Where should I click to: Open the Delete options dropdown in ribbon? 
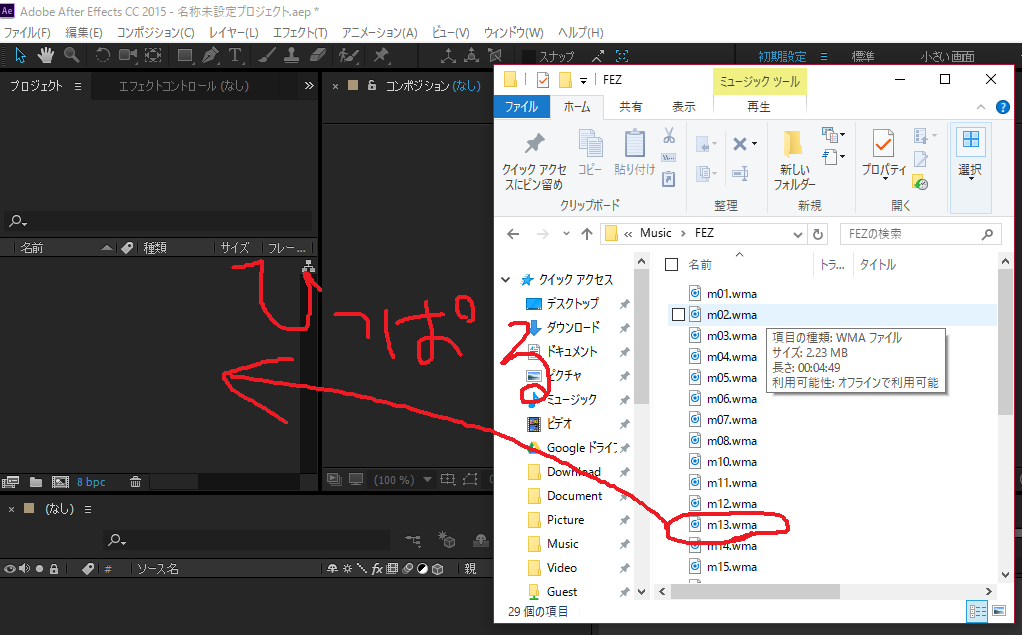tap(755, 143)
